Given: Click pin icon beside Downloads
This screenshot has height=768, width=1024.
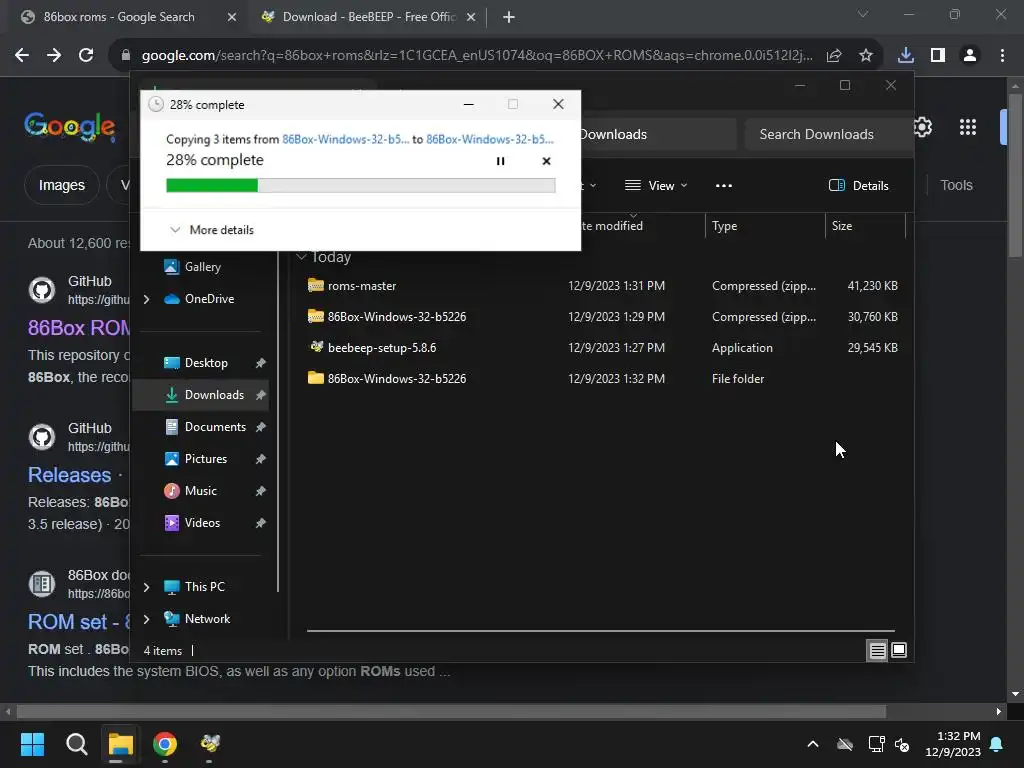Looking at the screenshot, I should point(260,395).
